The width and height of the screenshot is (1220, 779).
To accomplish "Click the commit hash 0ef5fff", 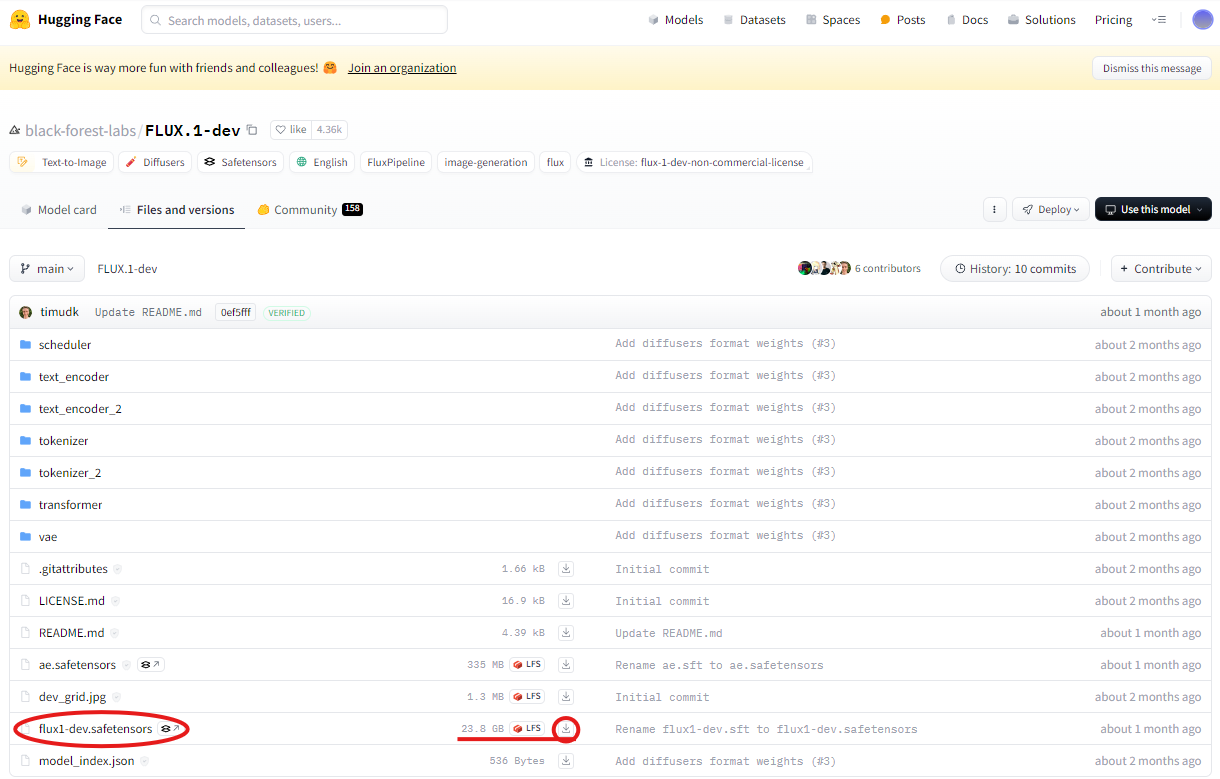I will point(235,312).
